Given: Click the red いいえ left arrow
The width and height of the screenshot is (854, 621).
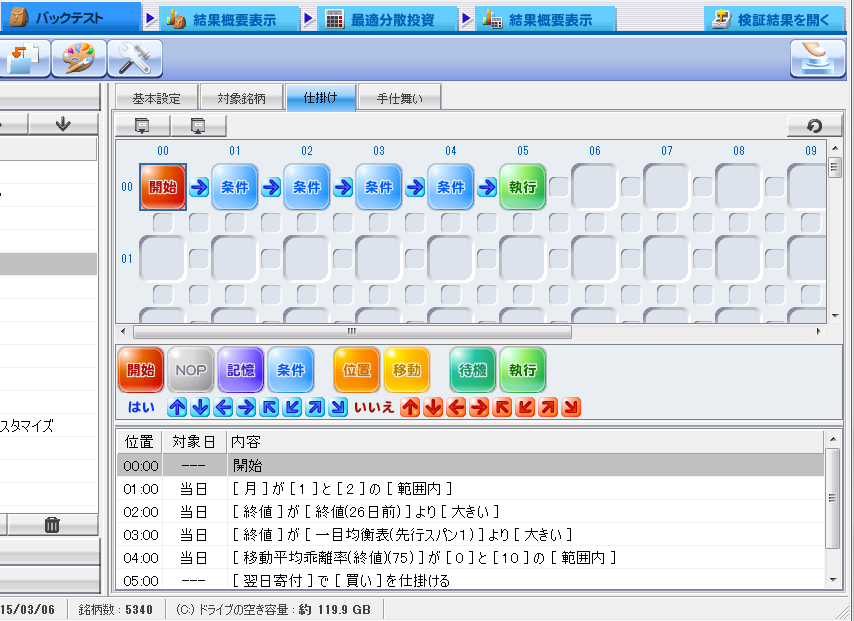Looking at the screenshot, I should (x=456, y=407).
